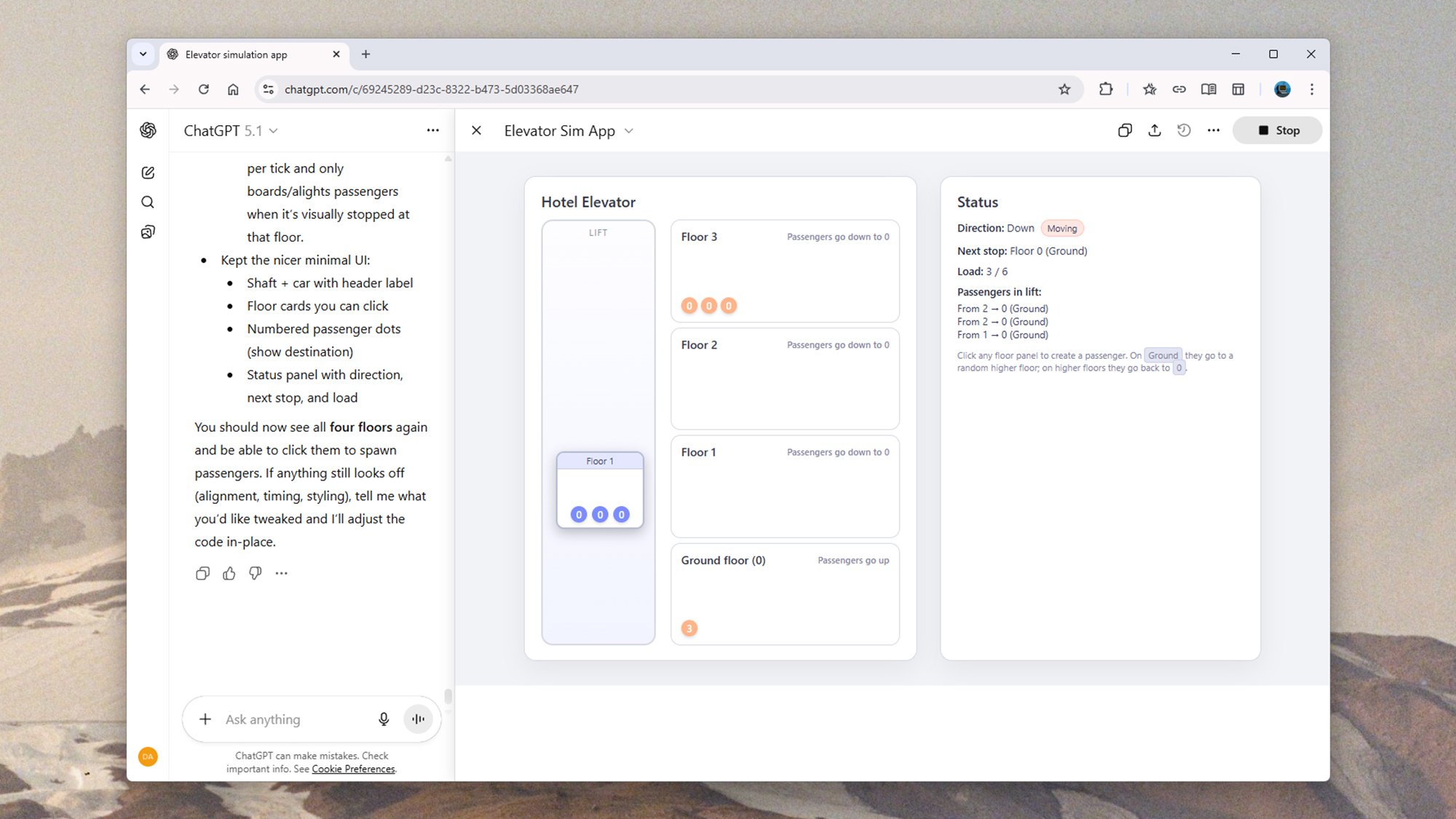Screen dimensions: 1456x819
Task: Close the canvas with X button
Action: pyautogui.click(x=476, y=130)
